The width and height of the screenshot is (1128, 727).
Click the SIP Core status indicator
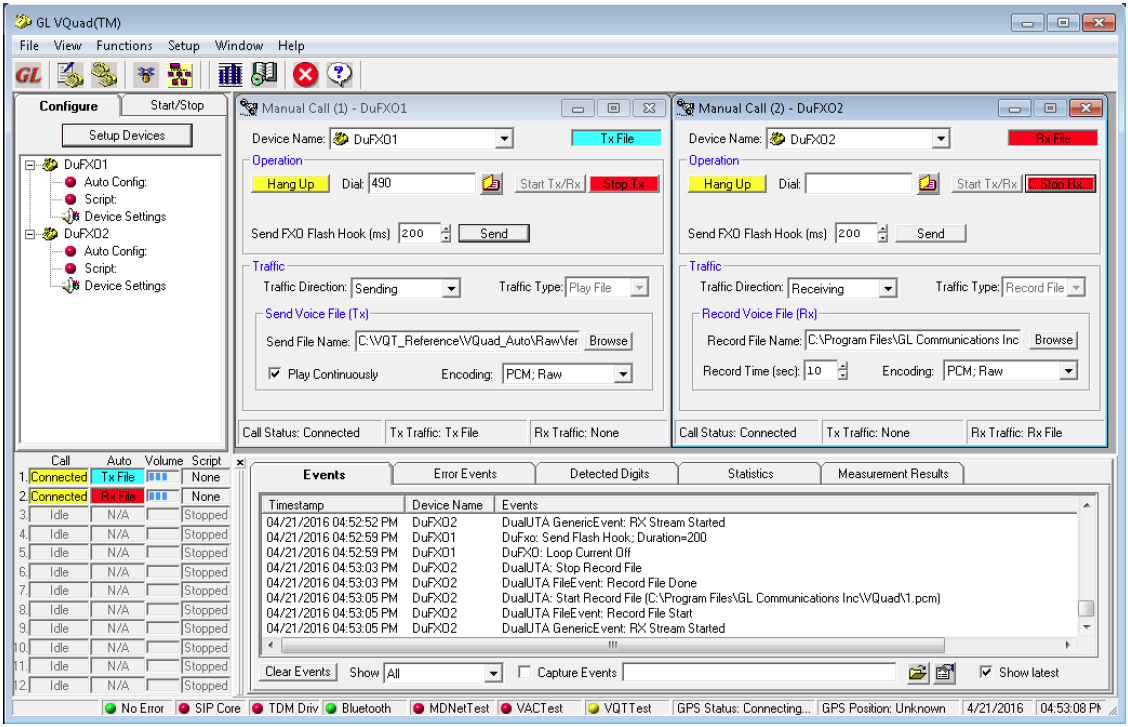(x=210, y=708)
